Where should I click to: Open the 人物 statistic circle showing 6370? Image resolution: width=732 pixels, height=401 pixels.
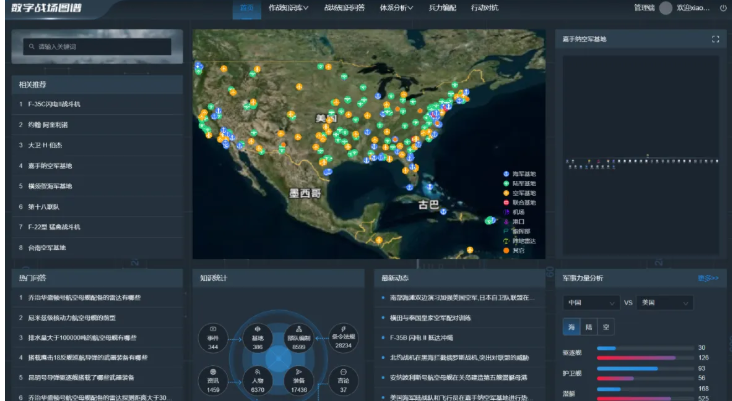pyautogui.click(x=258, y=380)
